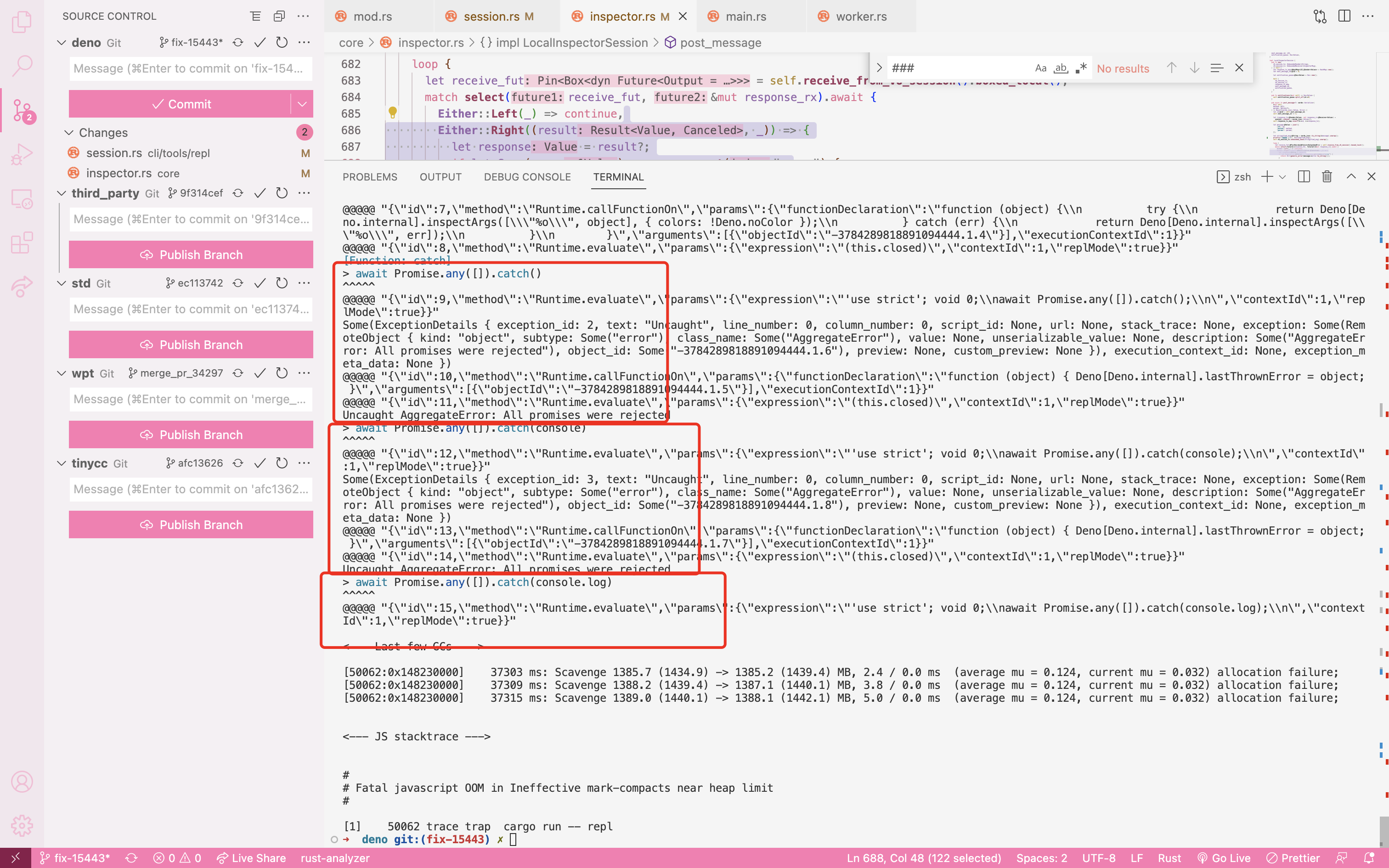Toggle whole word matching in find widget
This screenshot has width=1389, height=868.
(1061, 68)
